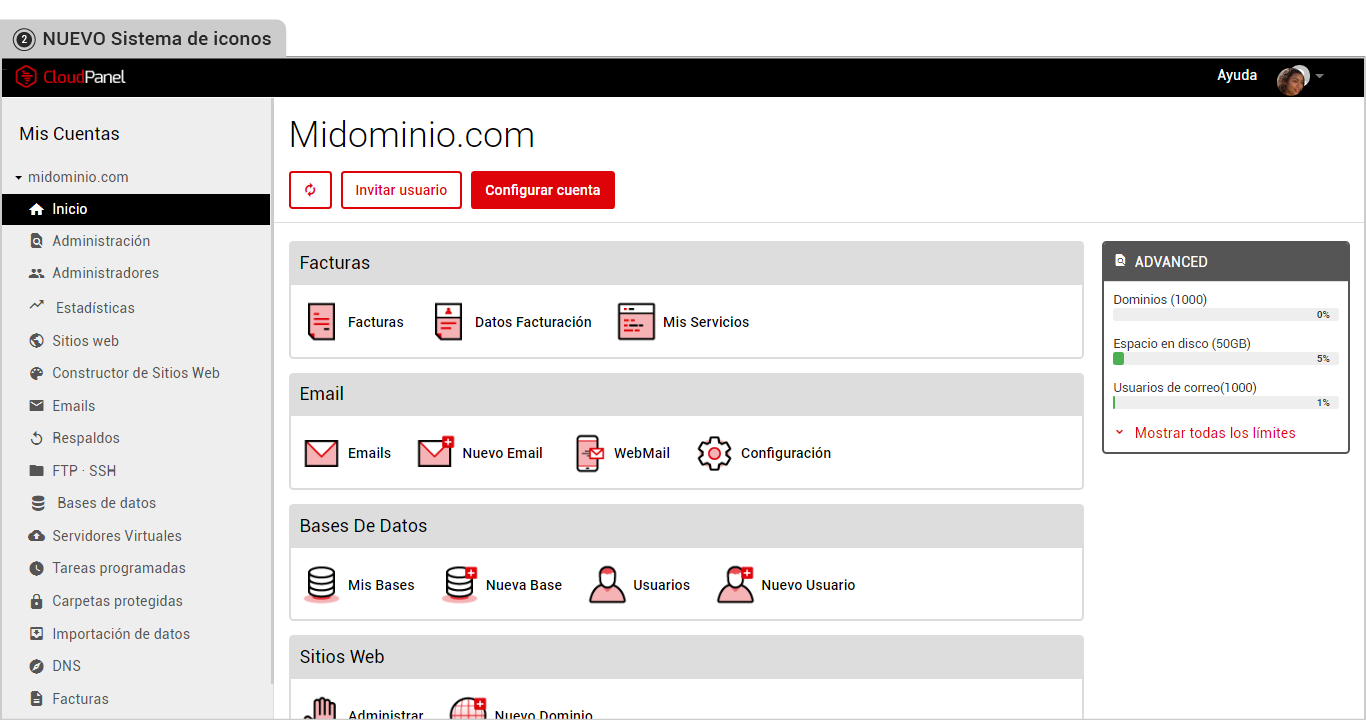Screen dimensions: 1366x720
Task: Open Administración from the sidebar menu
Action: point(100,240)
